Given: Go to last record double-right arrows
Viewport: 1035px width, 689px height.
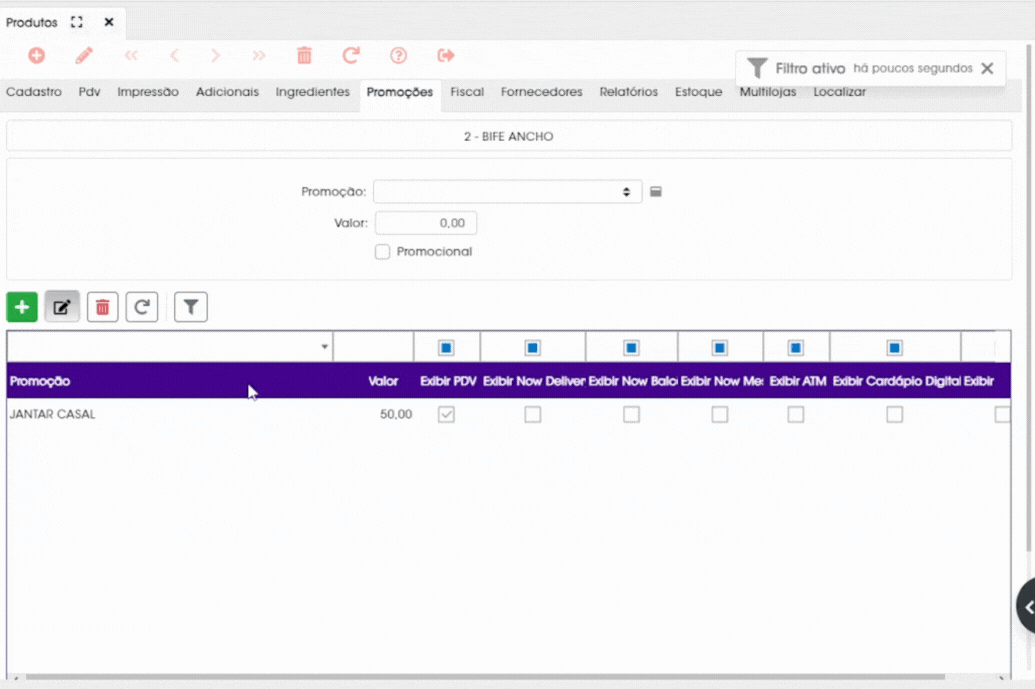Looking at the screenshot, I should click(x=258, y=55).
